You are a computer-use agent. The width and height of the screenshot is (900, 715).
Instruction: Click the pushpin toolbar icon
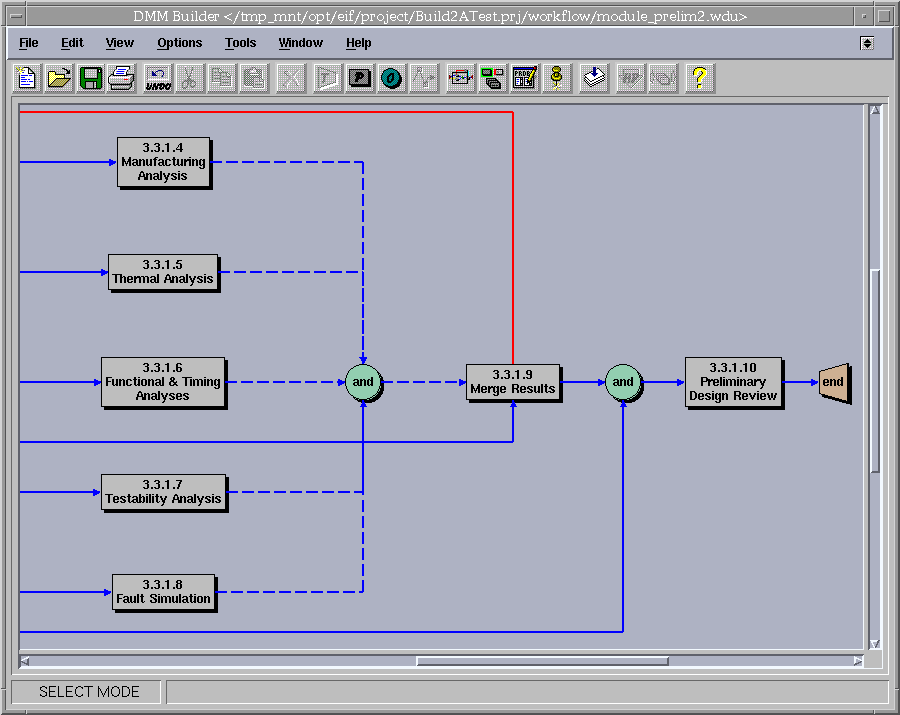point(557,78)
